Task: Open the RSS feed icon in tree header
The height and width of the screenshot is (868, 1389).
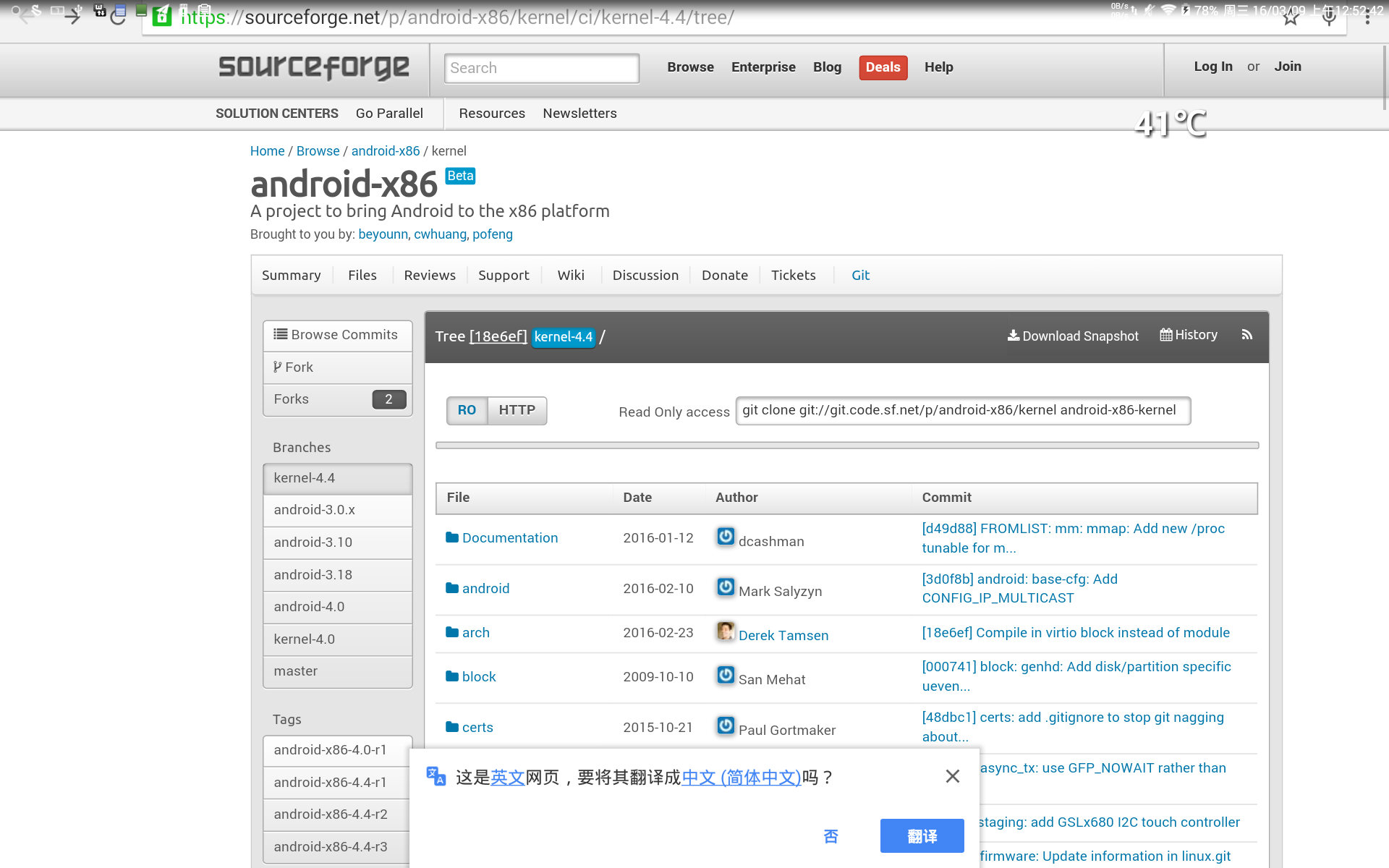Action: tap(1246, 335)
